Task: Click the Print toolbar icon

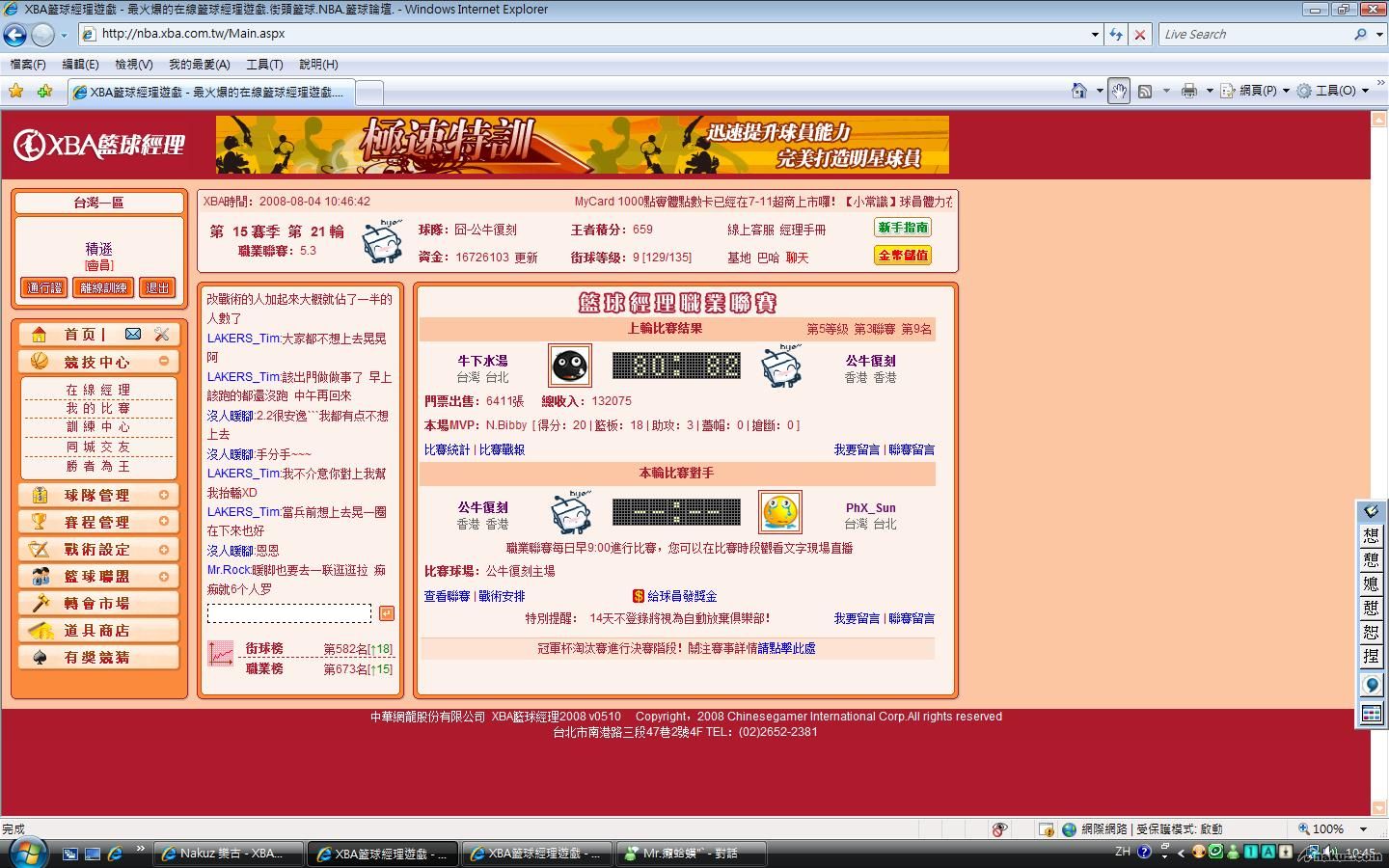Action: point(1189,91)
